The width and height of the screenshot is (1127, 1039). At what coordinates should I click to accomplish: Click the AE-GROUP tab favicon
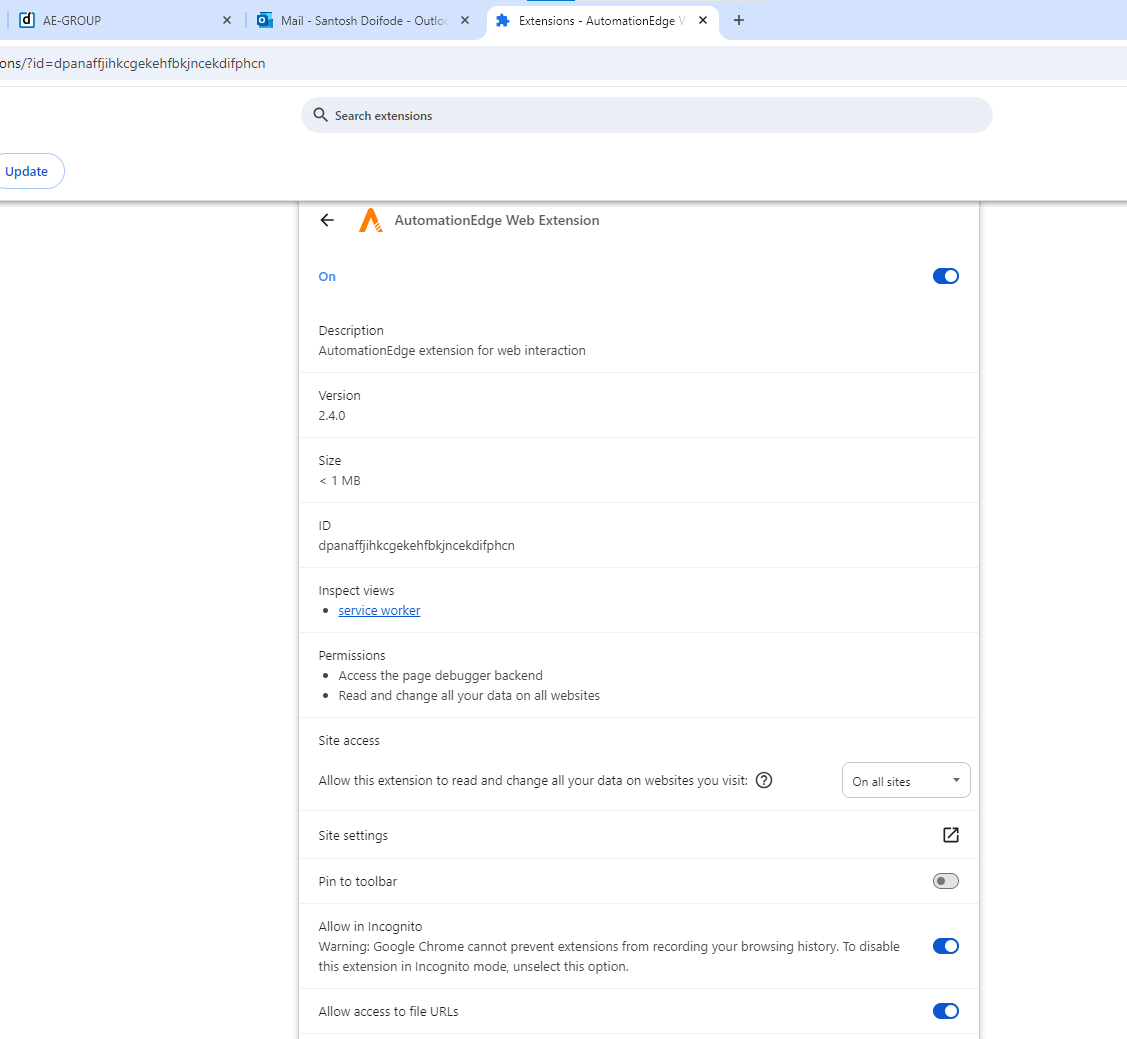tap(27, 20)
